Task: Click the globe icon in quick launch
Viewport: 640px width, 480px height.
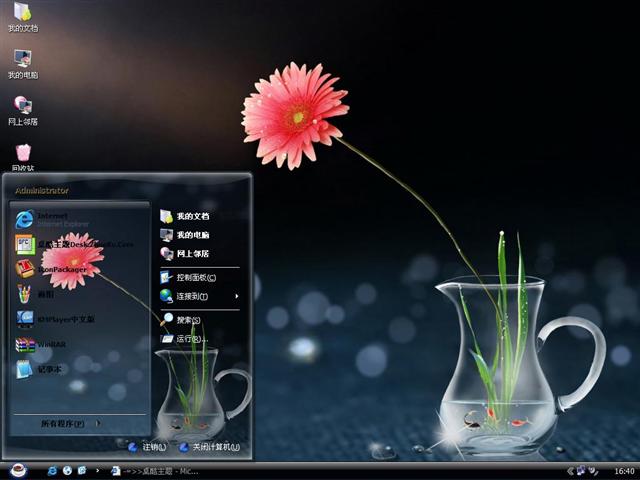Action: click(x=67, y=471)
